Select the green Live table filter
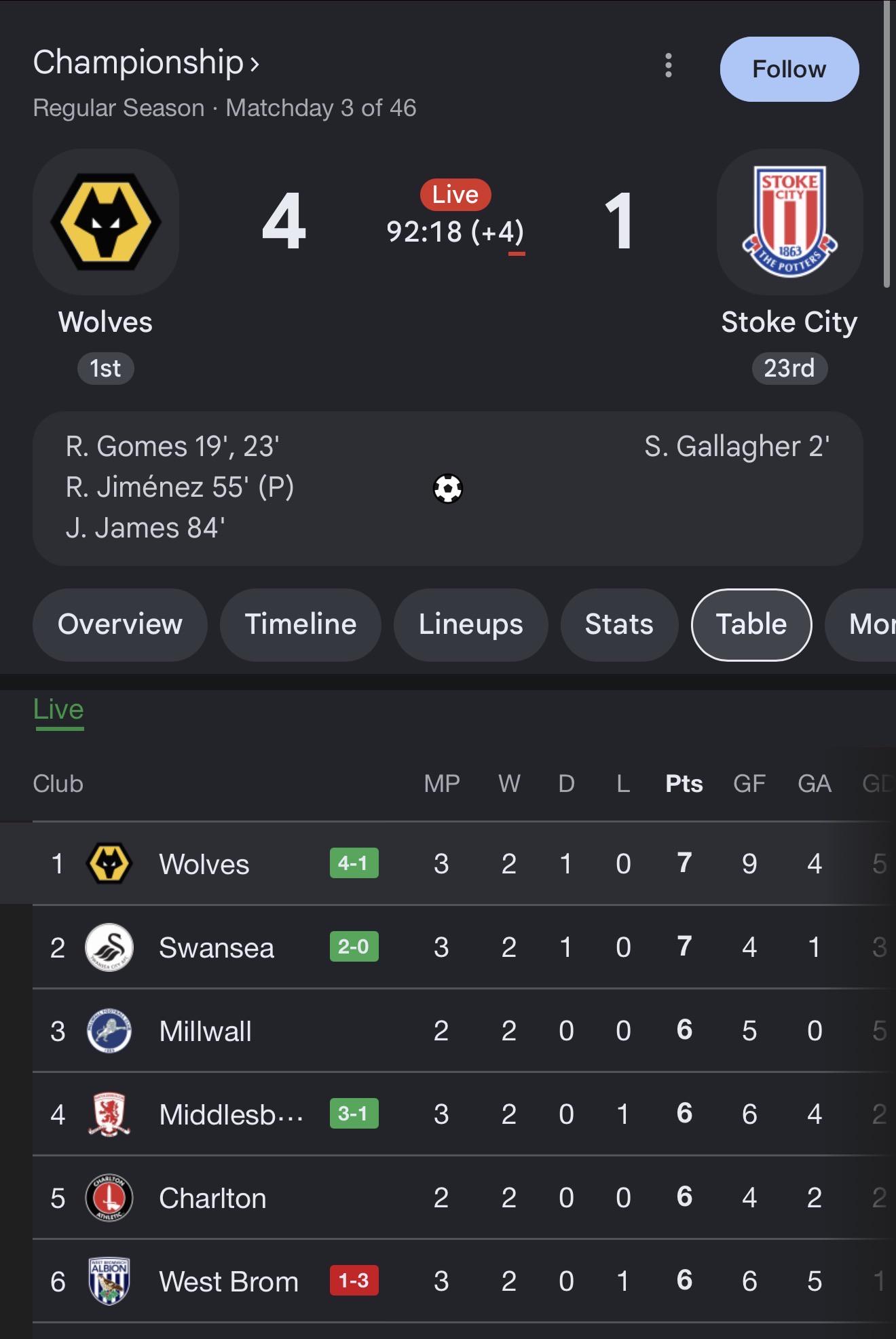 click(58, 710)
